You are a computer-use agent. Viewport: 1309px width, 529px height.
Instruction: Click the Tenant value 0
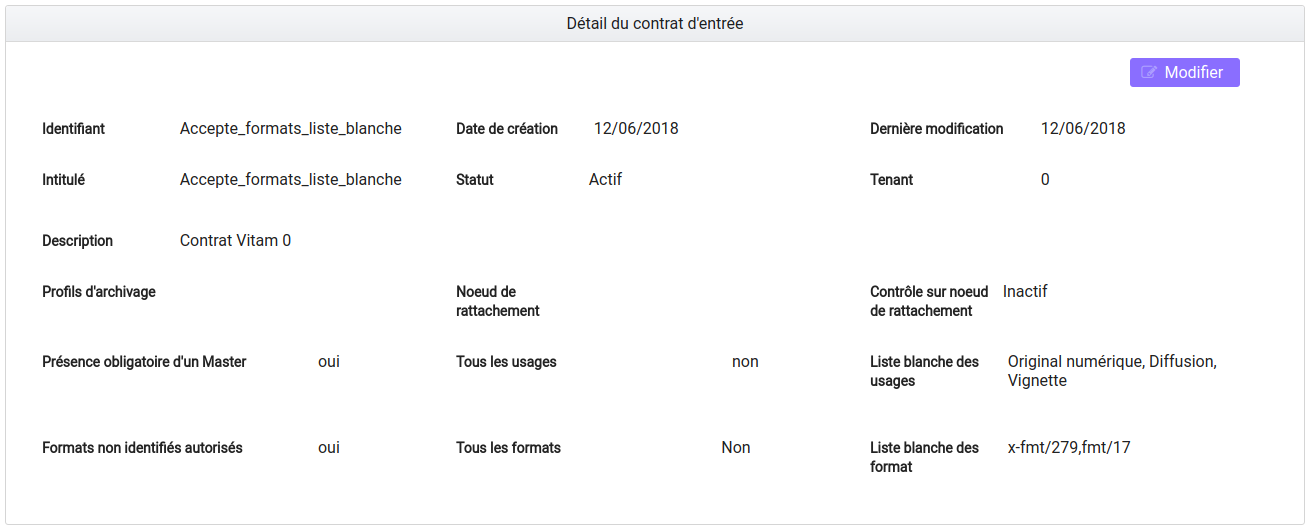[x=1045, y=180]
